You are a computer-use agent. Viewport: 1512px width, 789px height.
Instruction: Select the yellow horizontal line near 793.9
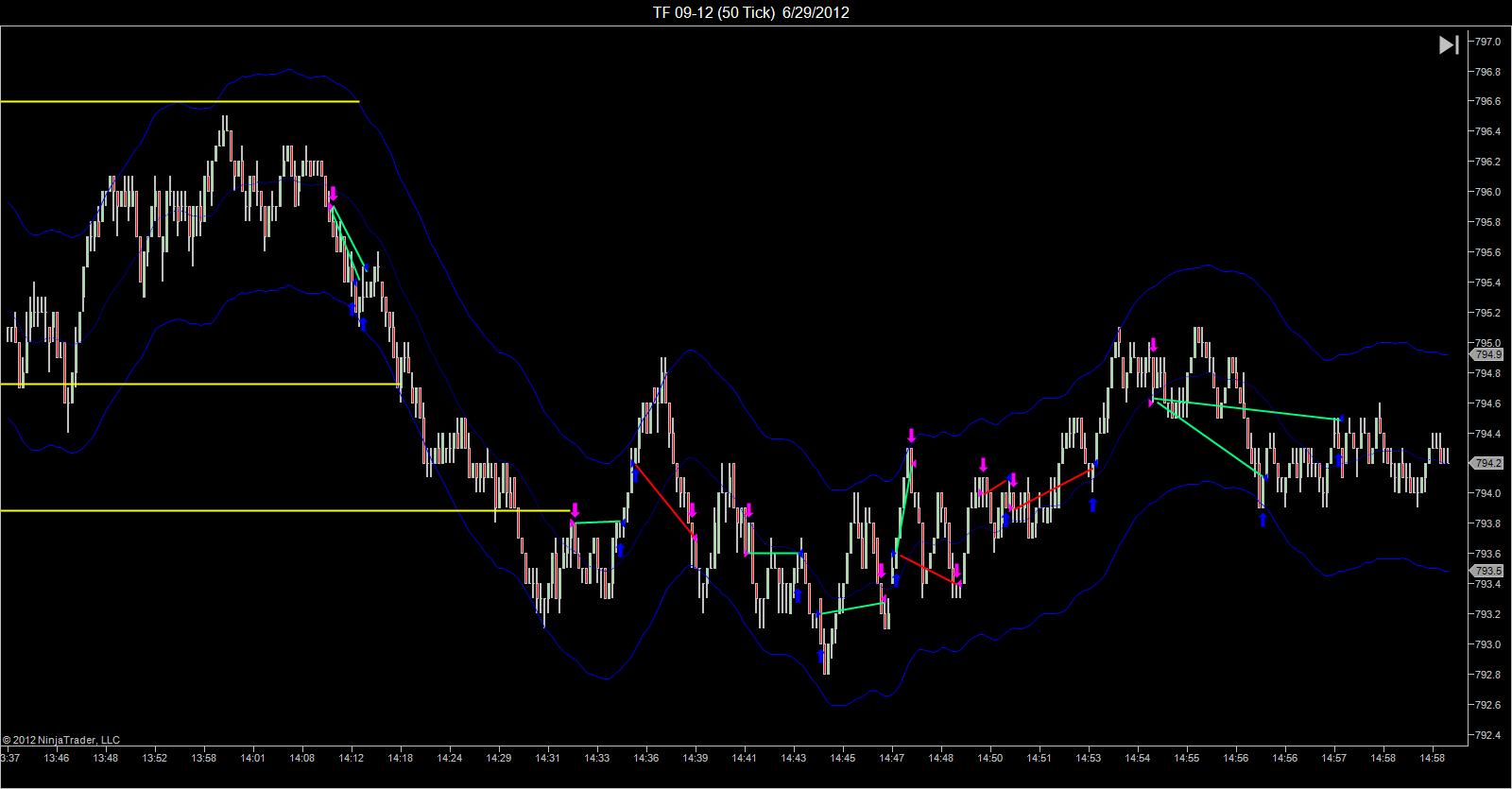pos(285,511)
